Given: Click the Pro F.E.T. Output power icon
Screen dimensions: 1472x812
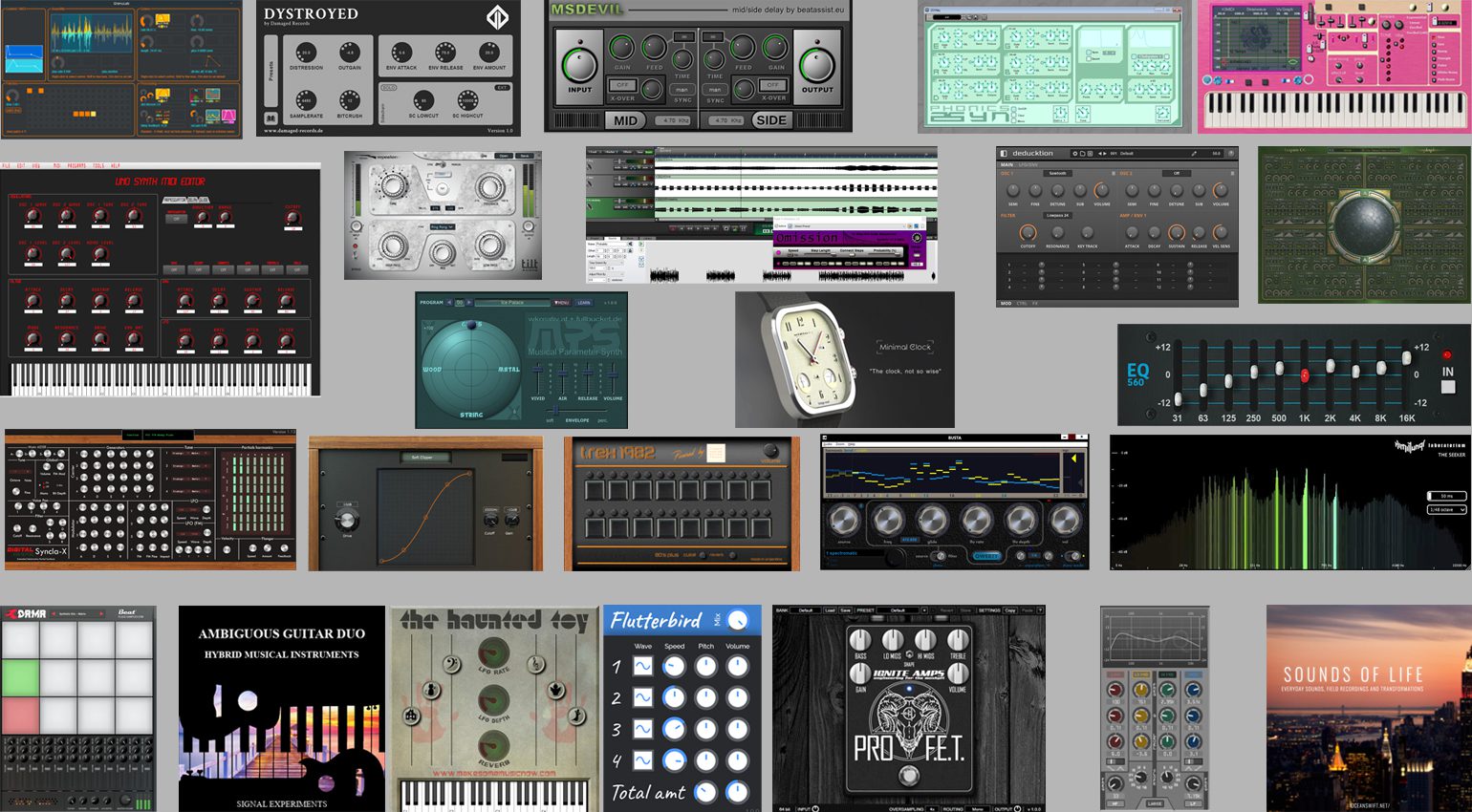Looking at the screenshot, I should tap(1017, 808).
